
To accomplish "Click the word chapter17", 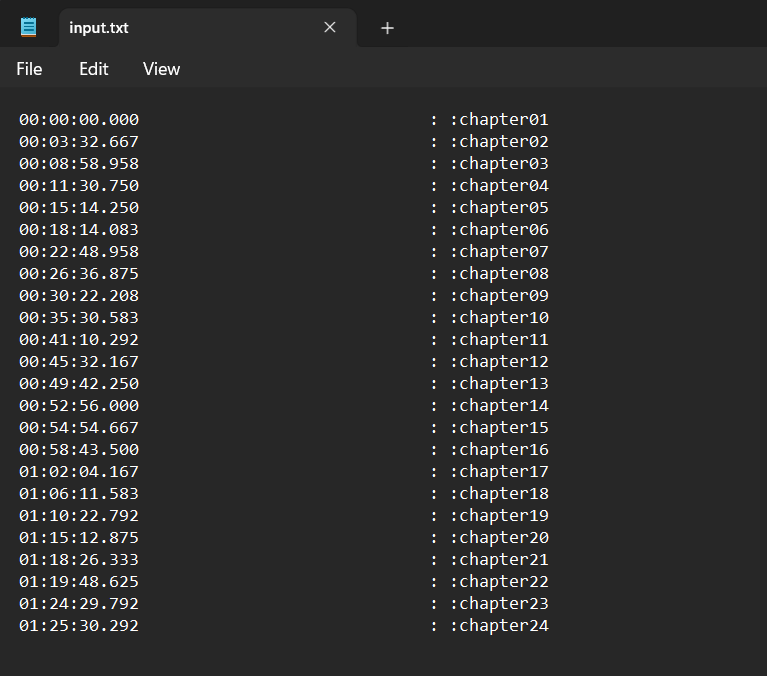I will coord(504,472).
